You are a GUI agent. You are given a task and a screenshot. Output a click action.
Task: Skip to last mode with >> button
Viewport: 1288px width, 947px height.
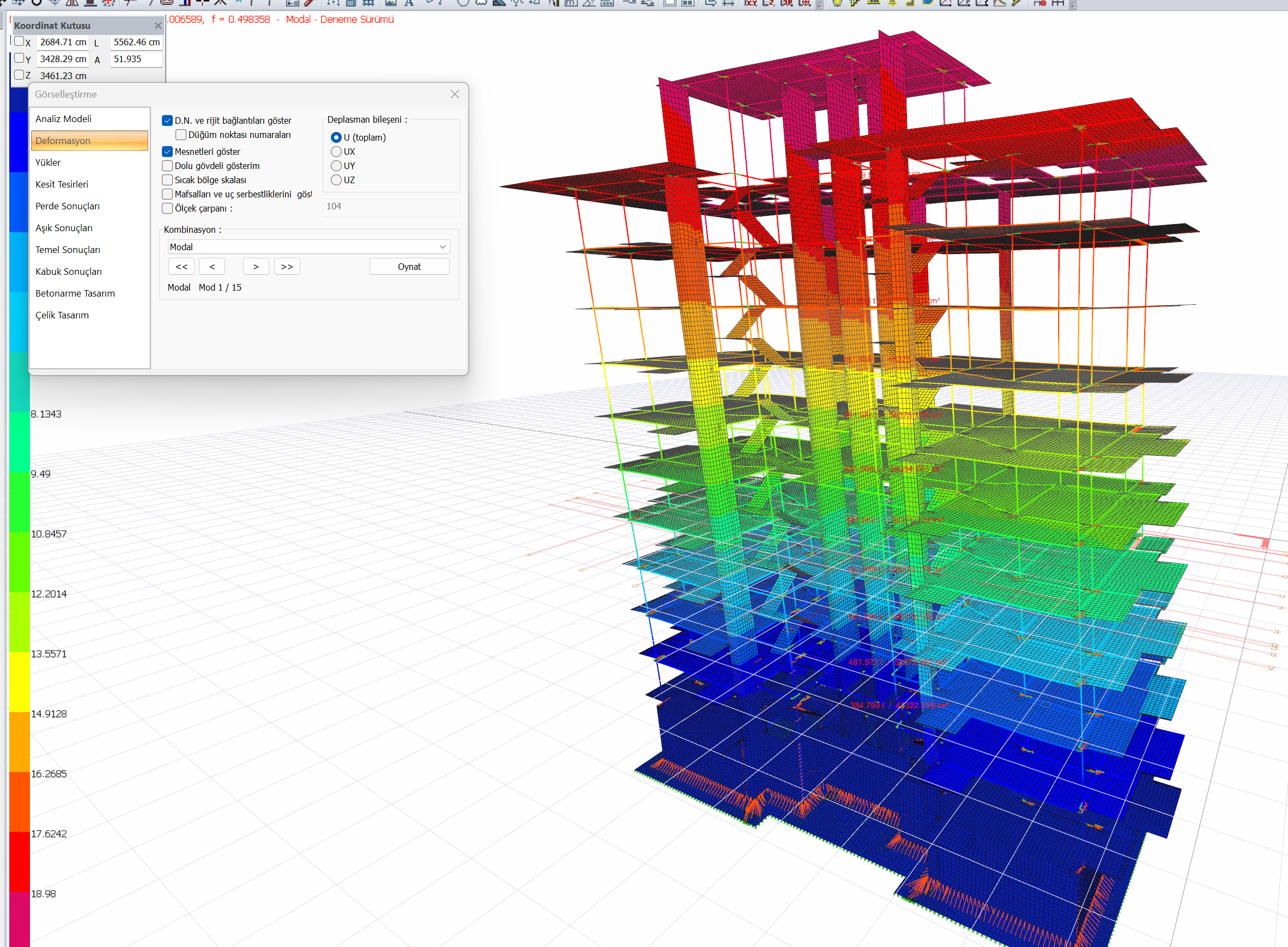click(287, 267)
